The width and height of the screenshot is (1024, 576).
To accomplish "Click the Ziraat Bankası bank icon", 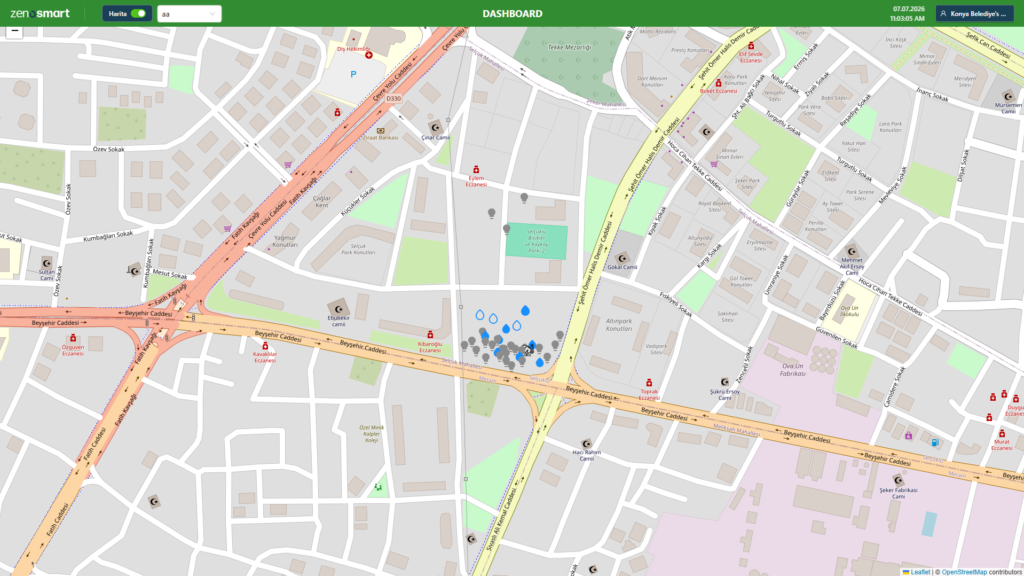I will (x=381, y=131).
